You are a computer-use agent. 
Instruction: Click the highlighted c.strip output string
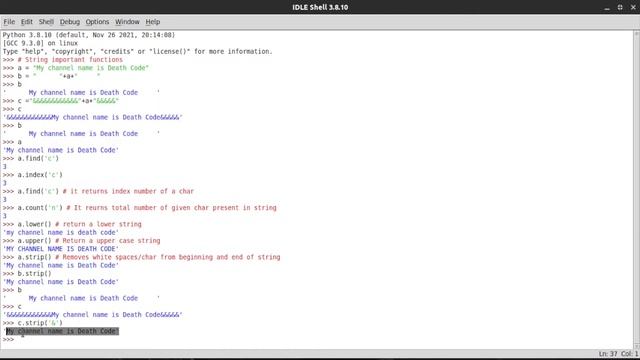tap(62, 331)
